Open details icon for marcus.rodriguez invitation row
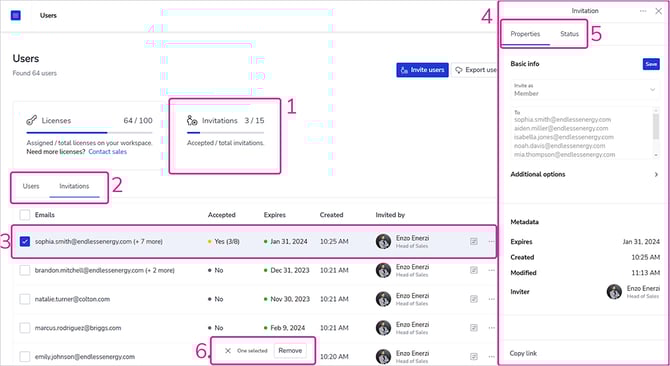This screenshot has height=366, width=670. 473,328
